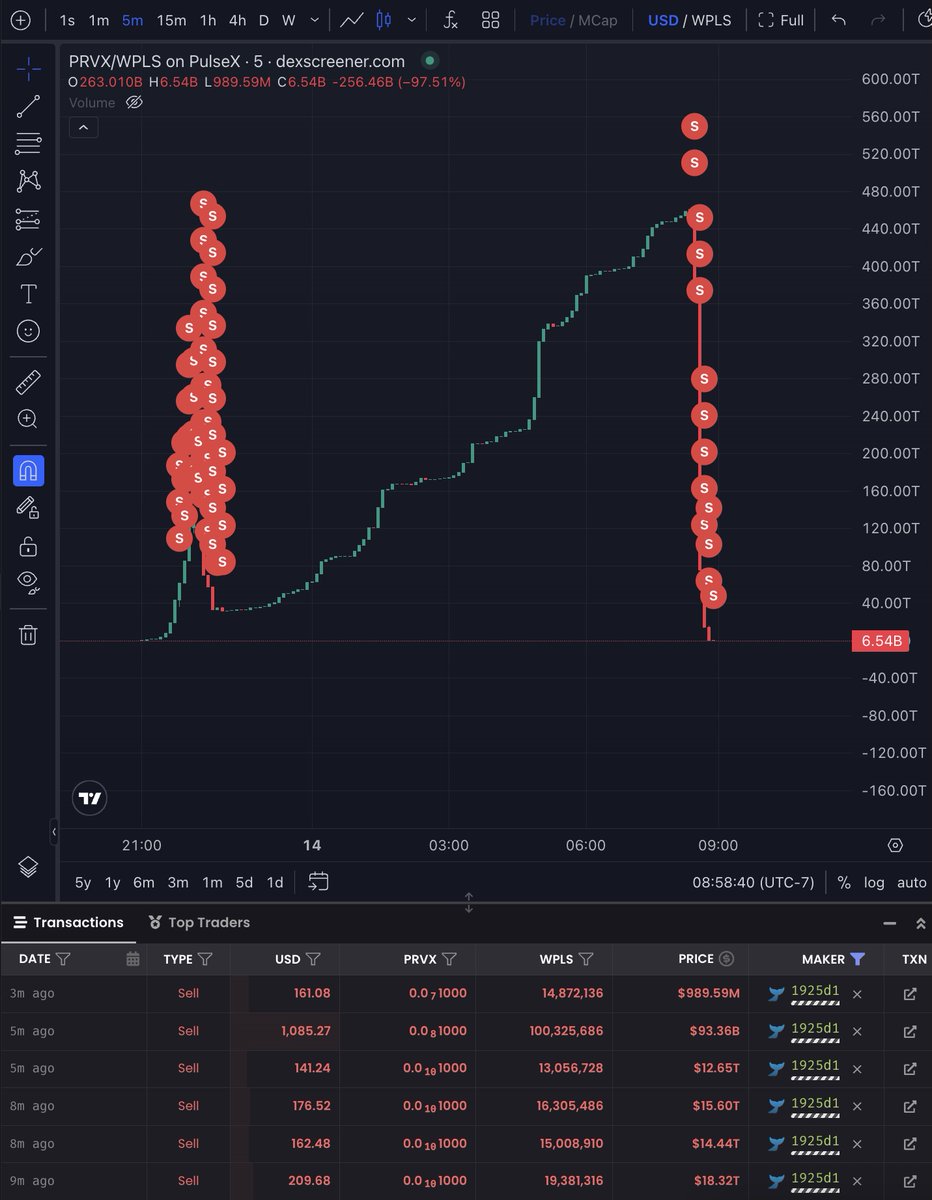Filter transactions by PRVX amount
Image resolution: width=932 pixels, height=1200 pixels.
pyautogui.click(x=449, y=959)
